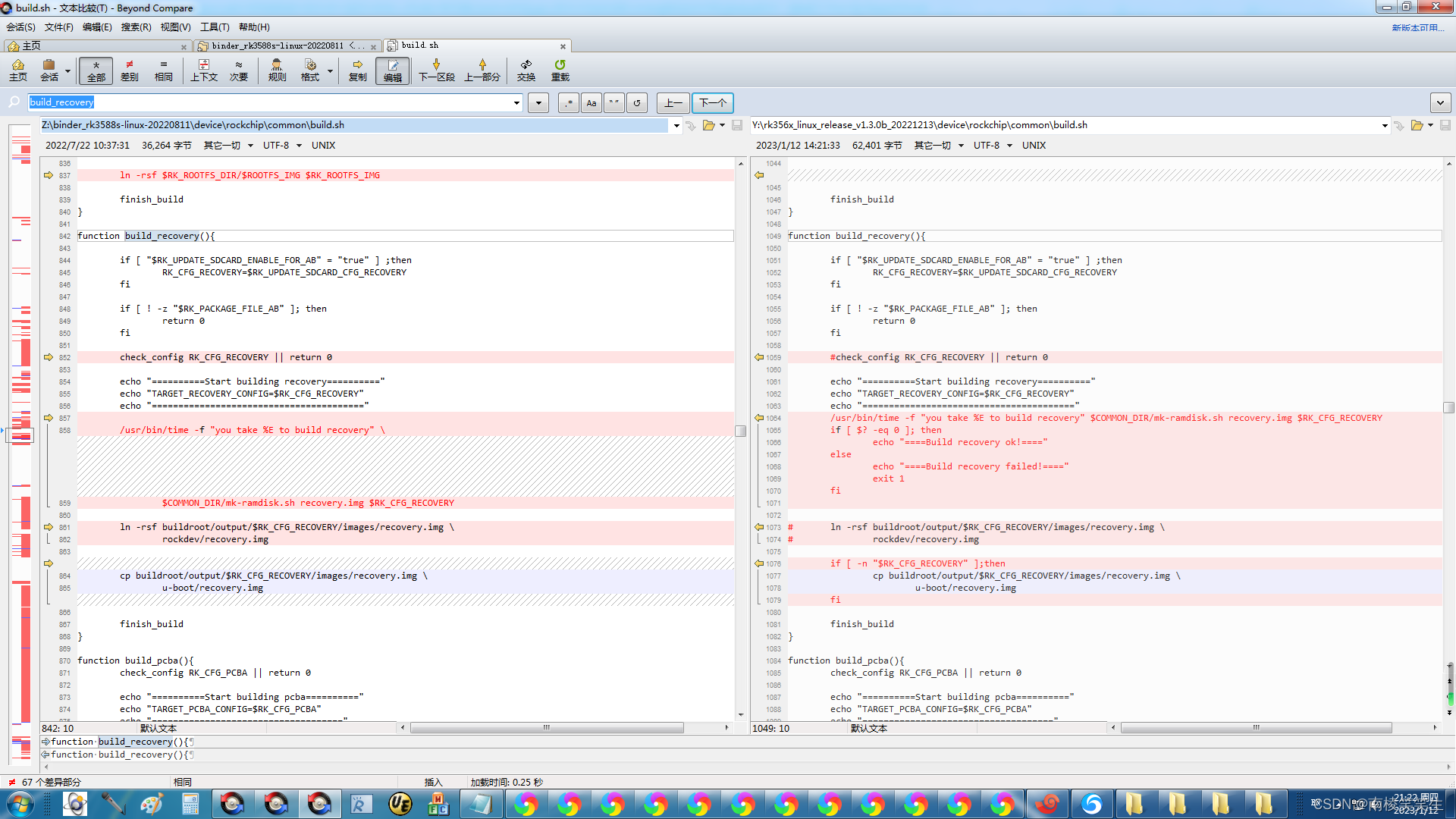Swap sides with the 交换 button

[x=526, y=70]
